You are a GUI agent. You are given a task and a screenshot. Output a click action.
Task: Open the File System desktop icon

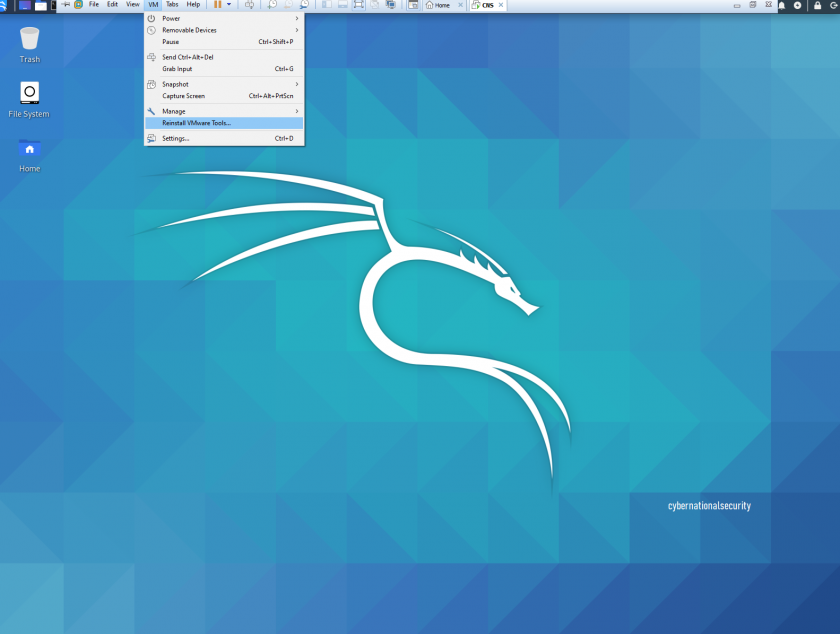pos(29,100)
